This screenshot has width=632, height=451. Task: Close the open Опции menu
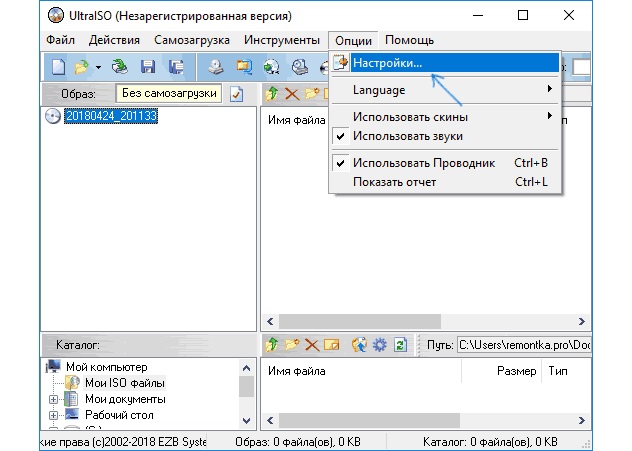(353, 41)
